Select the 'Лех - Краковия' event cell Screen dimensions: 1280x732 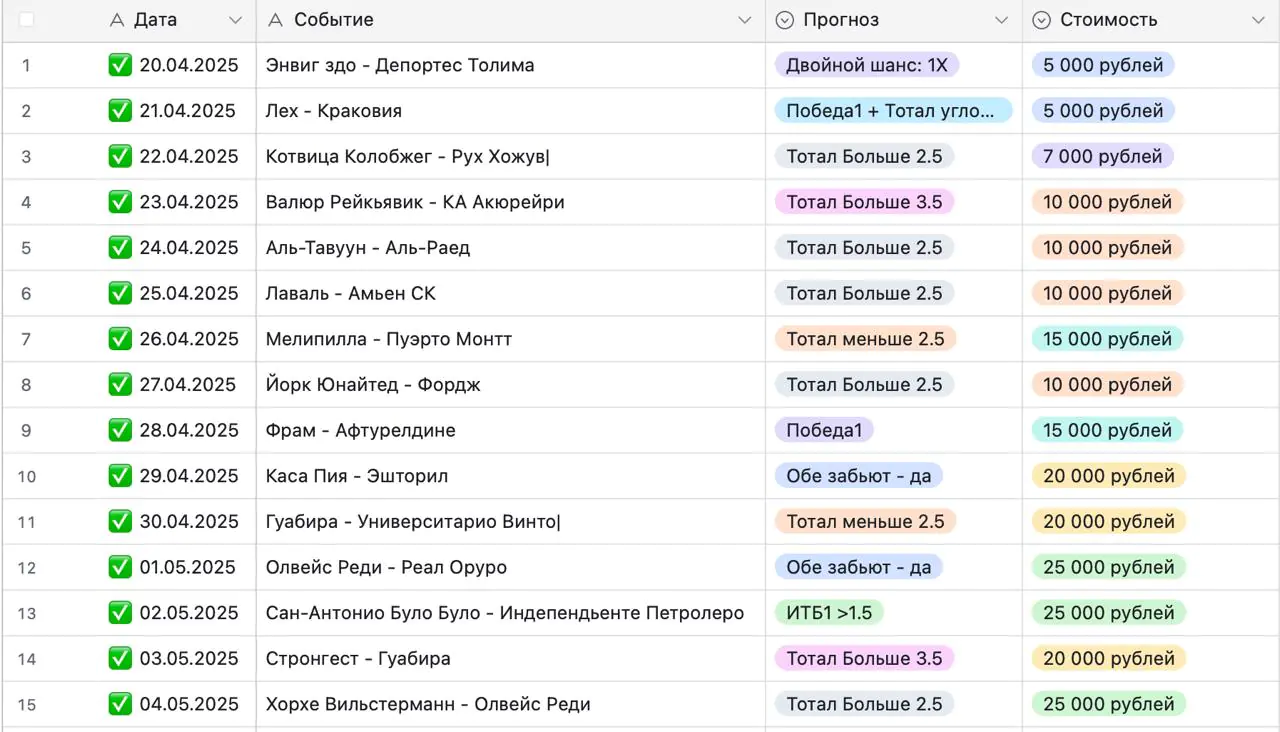[334, 111]
